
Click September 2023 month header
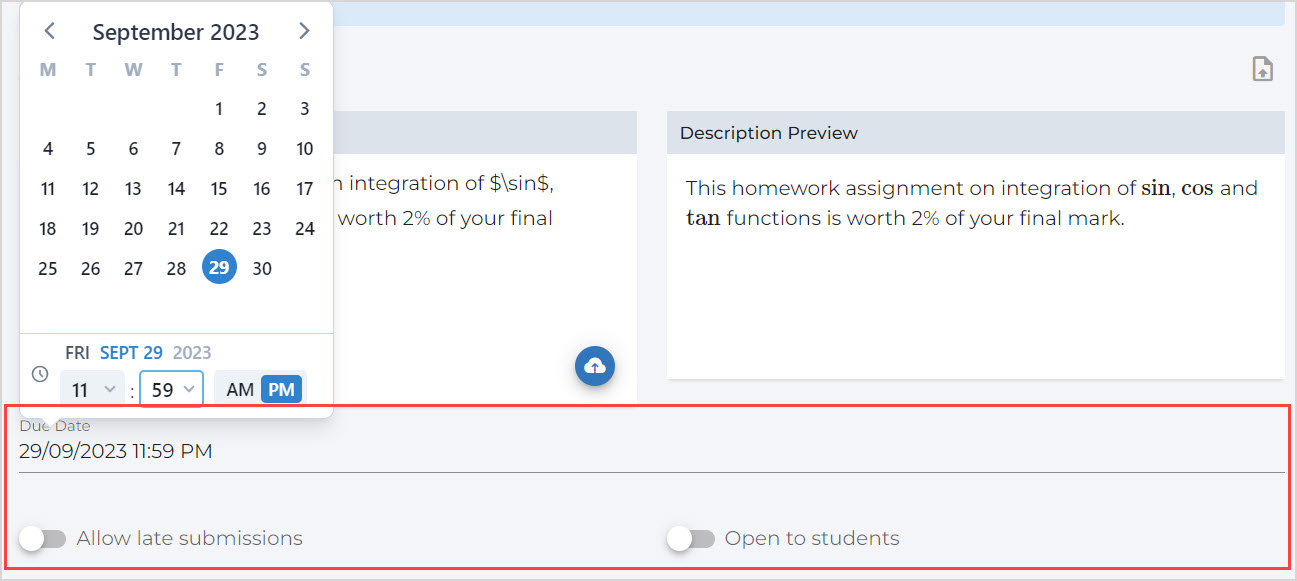click(x=176, y=32)
